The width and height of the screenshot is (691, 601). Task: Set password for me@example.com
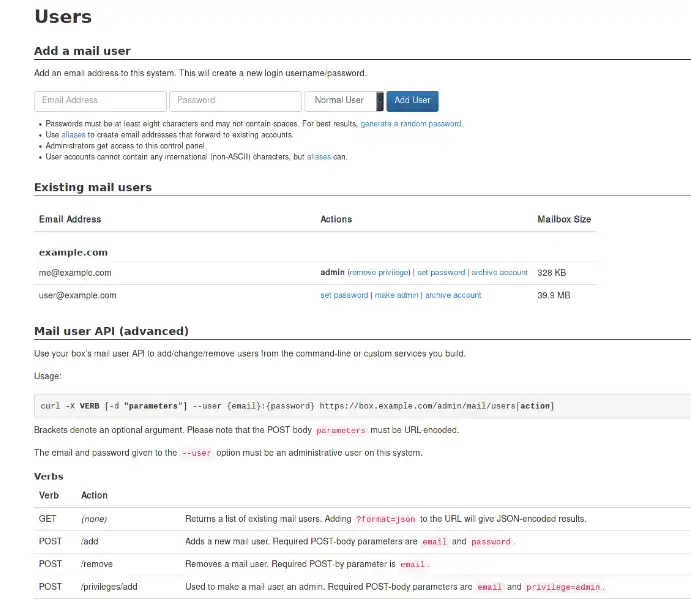(x=441, y=272)
